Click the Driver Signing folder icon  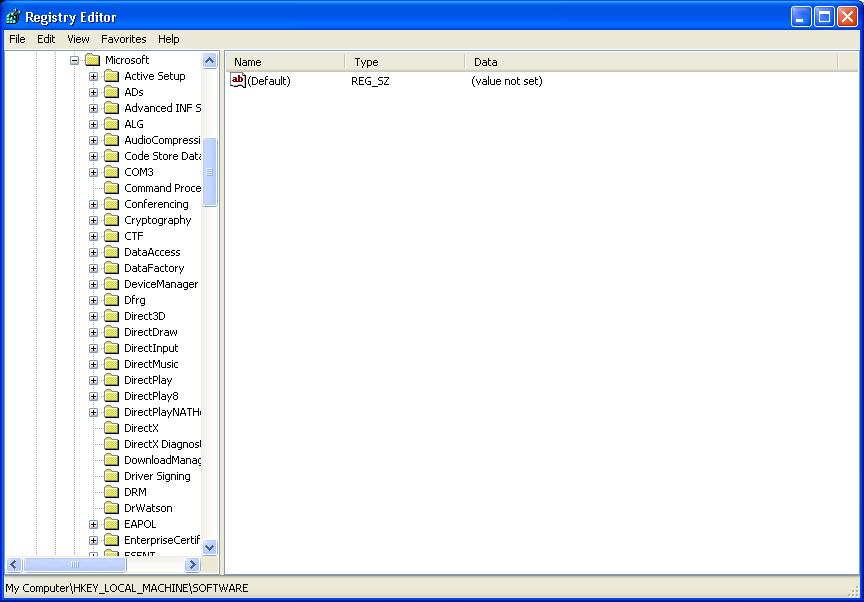pyautogui.click(x=111, y=475)
